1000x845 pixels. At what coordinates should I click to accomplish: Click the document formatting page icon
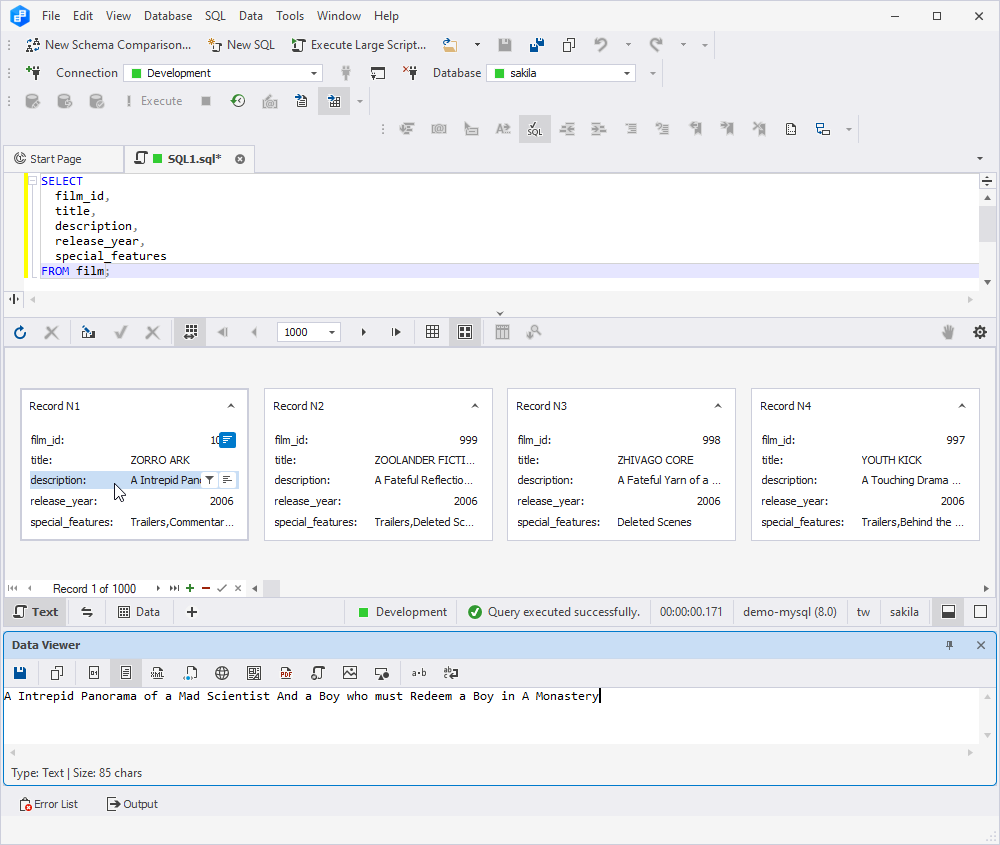point(791,129)
